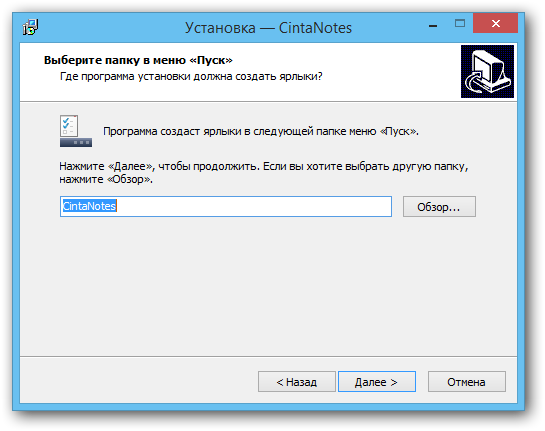
Task: Click the setup wizard computer image
Action: pos(487,72)
